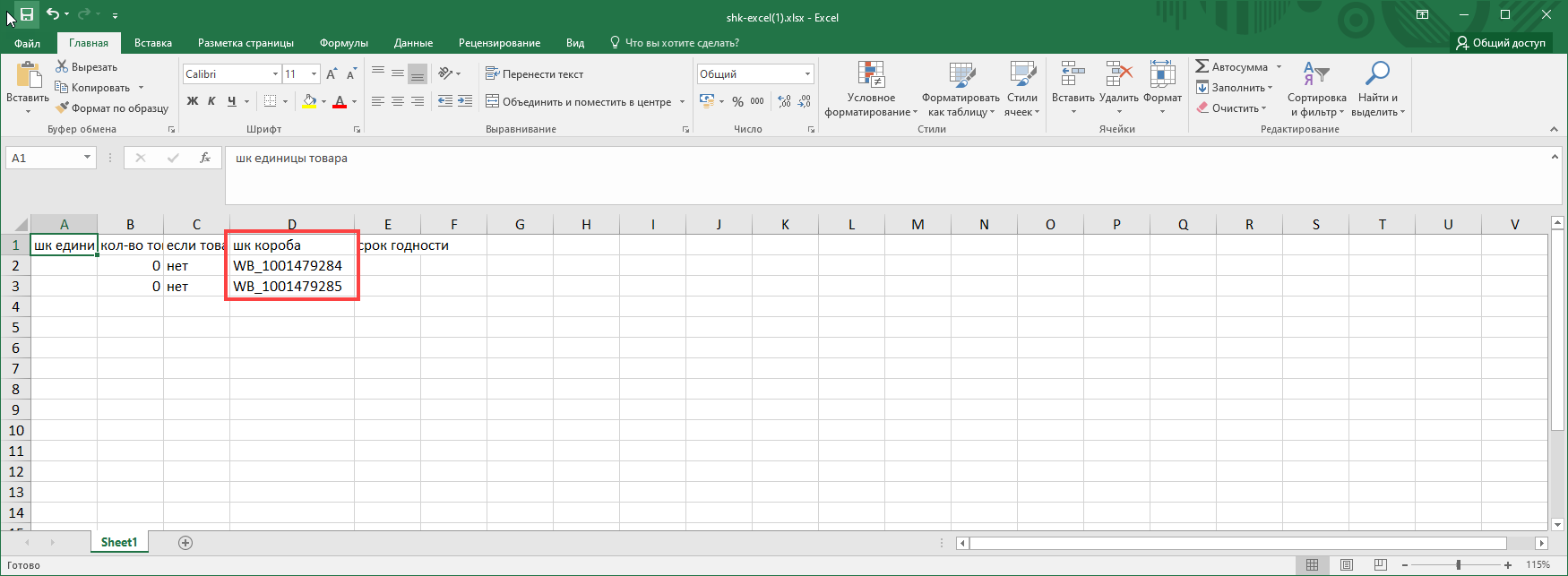Click the zoom slider handle in status bar
This screenshot has height=576, width=1568.
coord(1459,565)
